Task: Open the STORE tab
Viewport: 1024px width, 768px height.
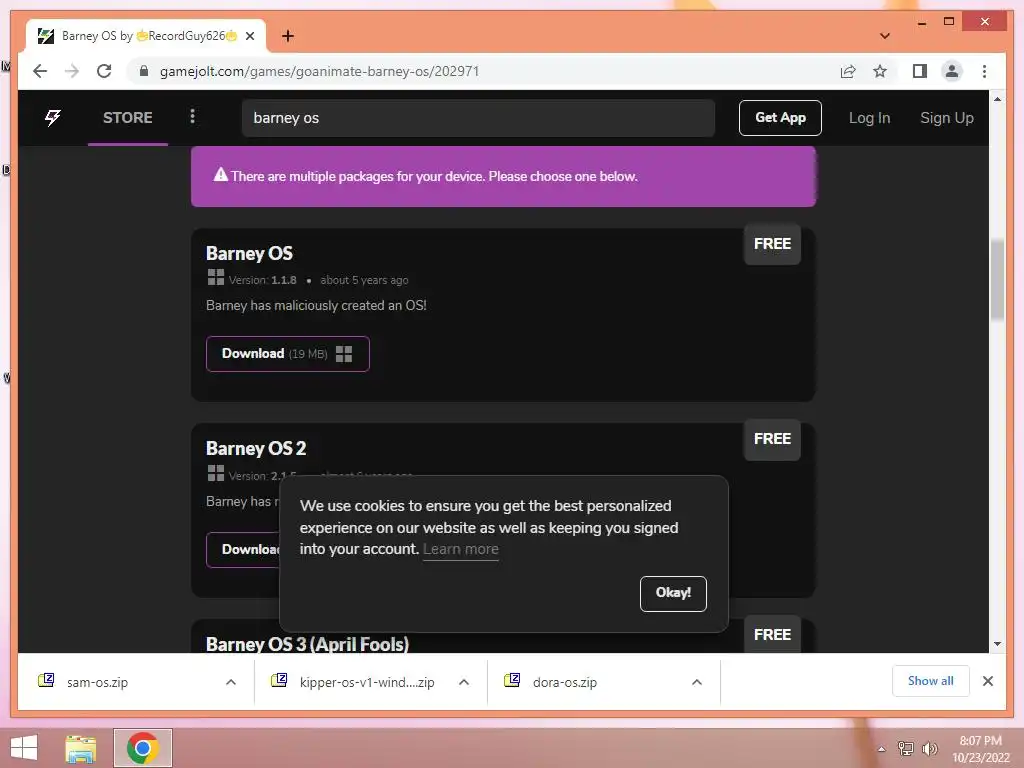Action: [x=128, y=118]
